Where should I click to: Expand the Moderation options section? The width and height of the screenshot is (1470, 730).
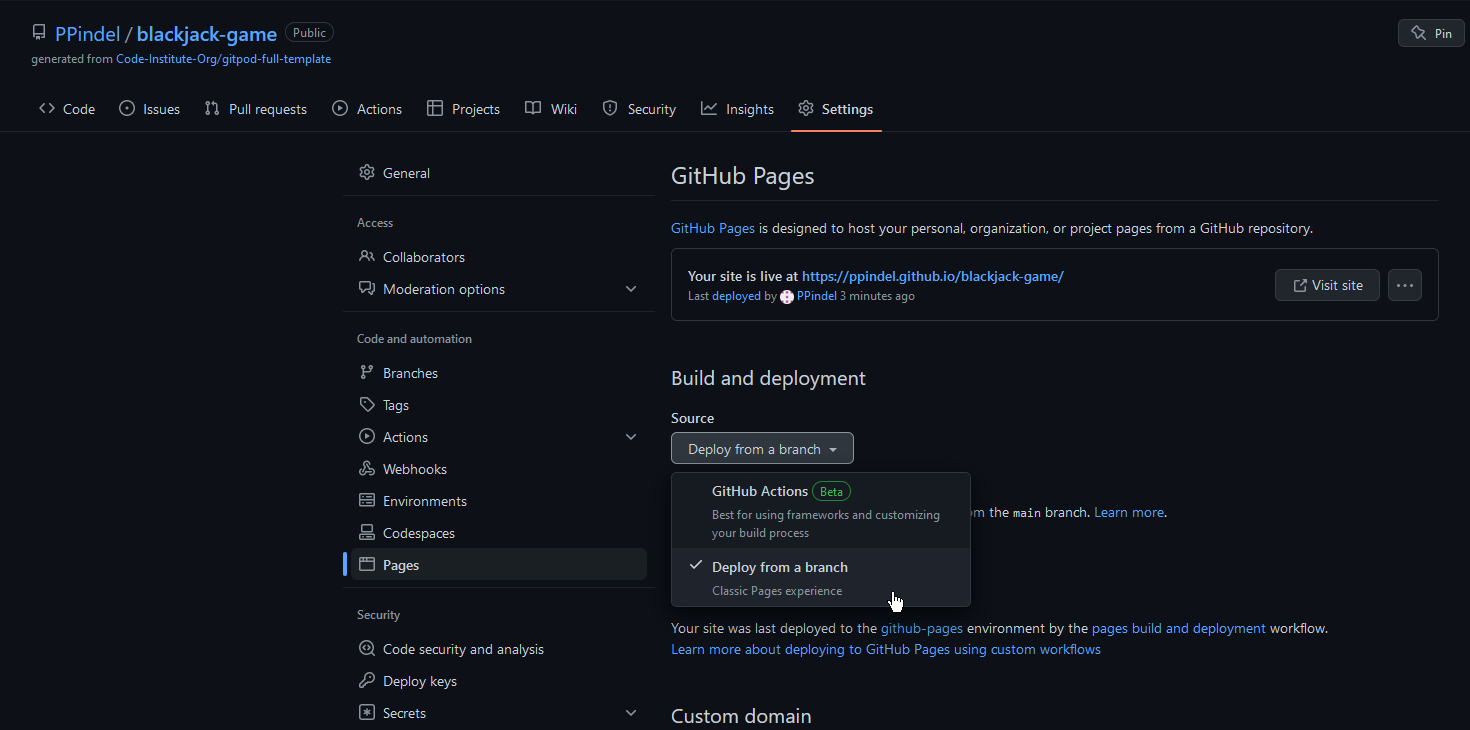coord(631,288)
